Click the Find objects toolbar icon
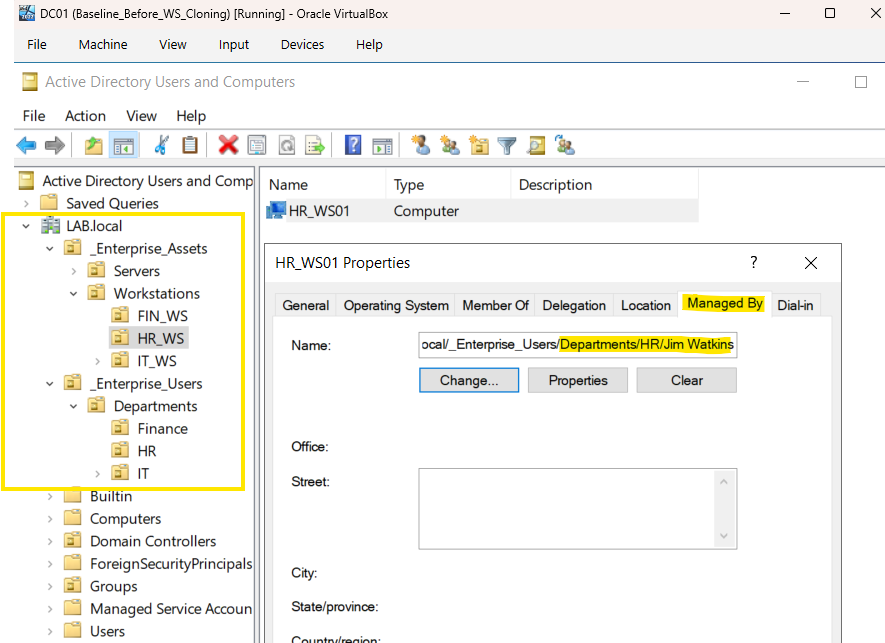Screen dimensions: 885x643 point(536,146)
